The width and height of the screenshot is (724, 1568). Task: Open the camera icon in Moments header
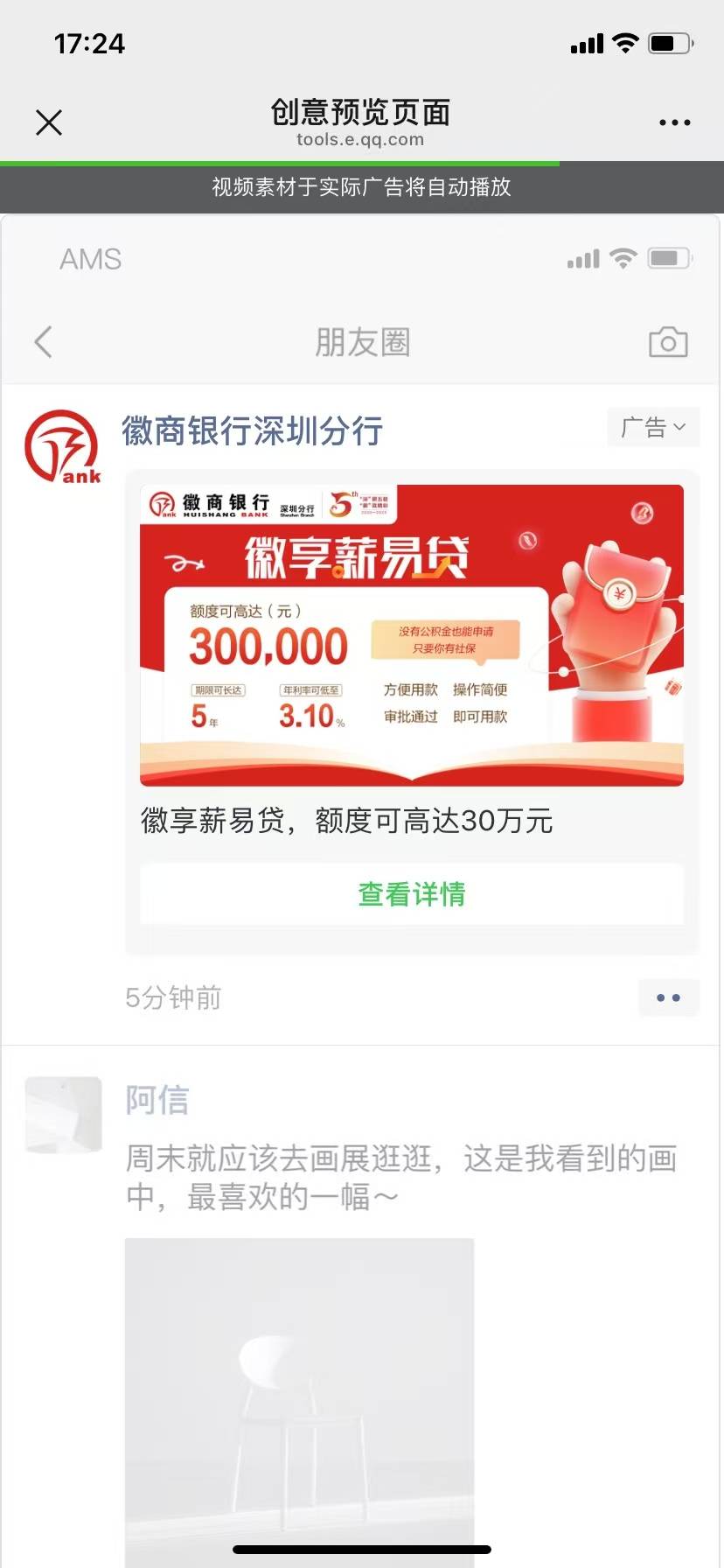668,342
